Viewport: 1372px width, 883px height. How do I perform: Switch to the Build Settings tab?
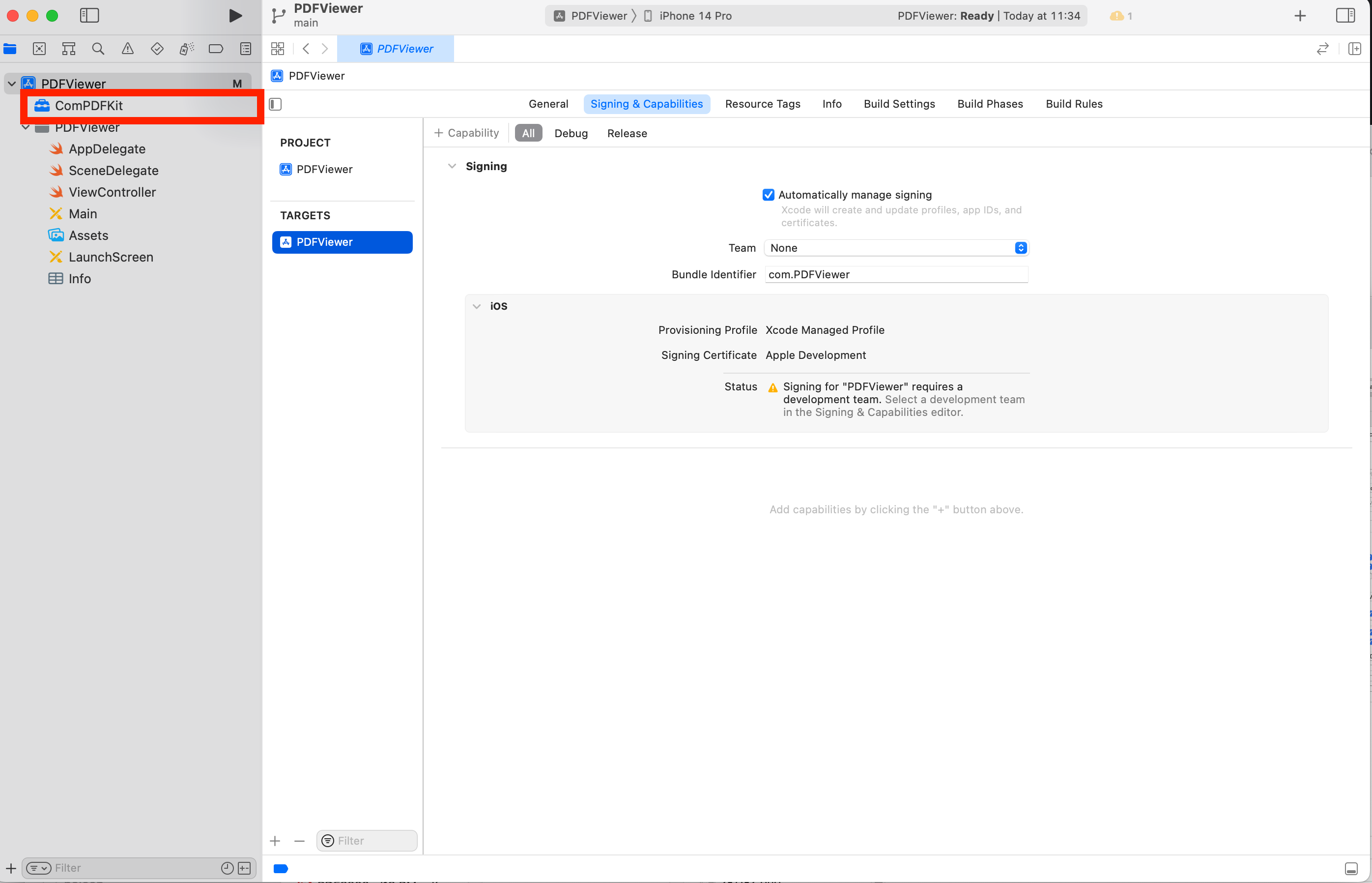[899, 104]
